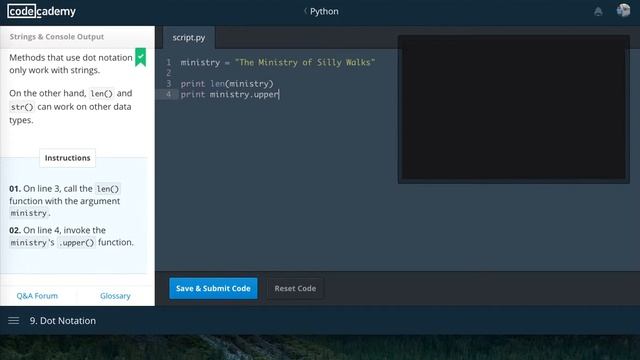Open the Glossary link

[x=115, y=296]
